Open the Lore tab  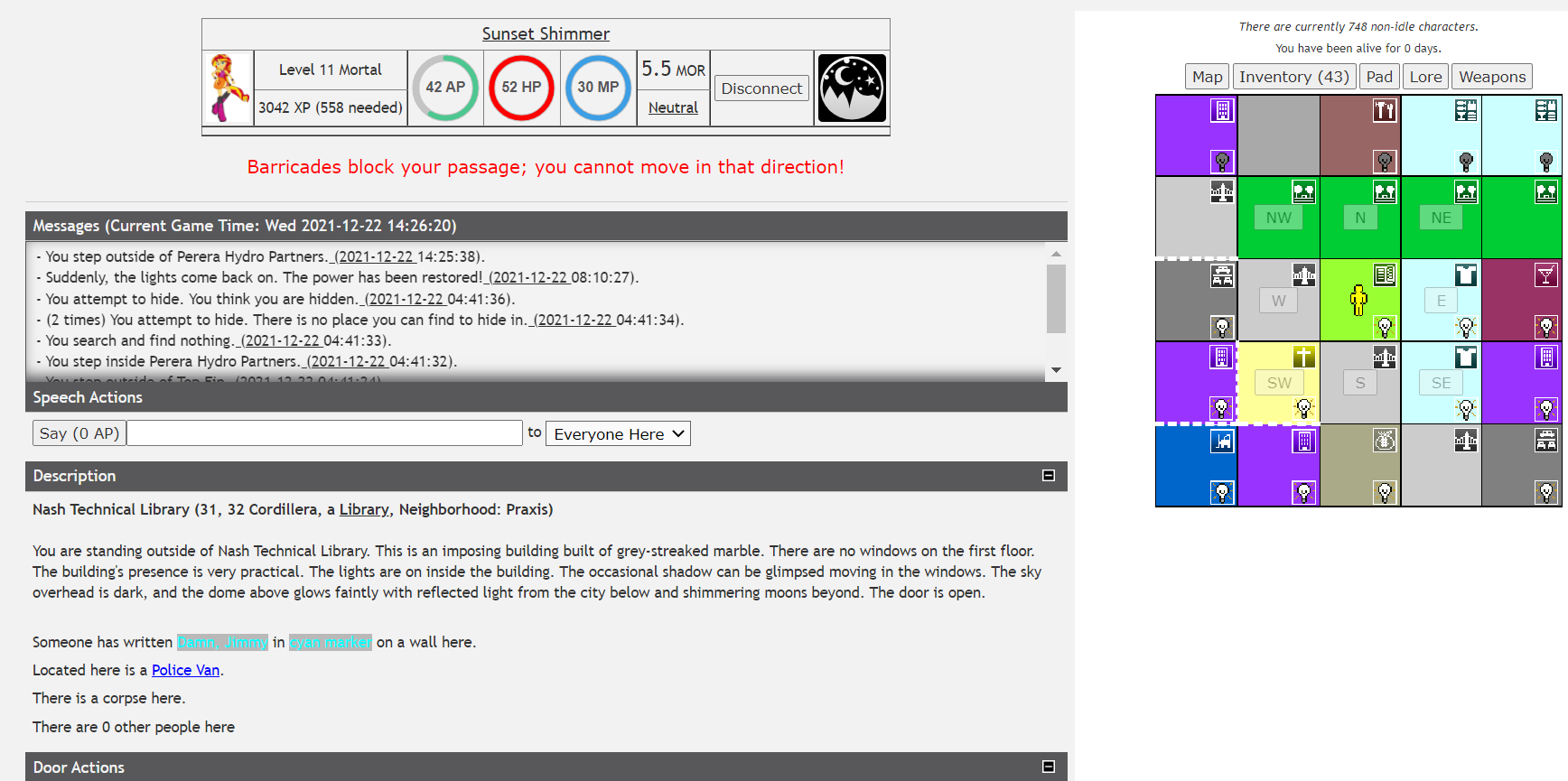click(1424, 77)
